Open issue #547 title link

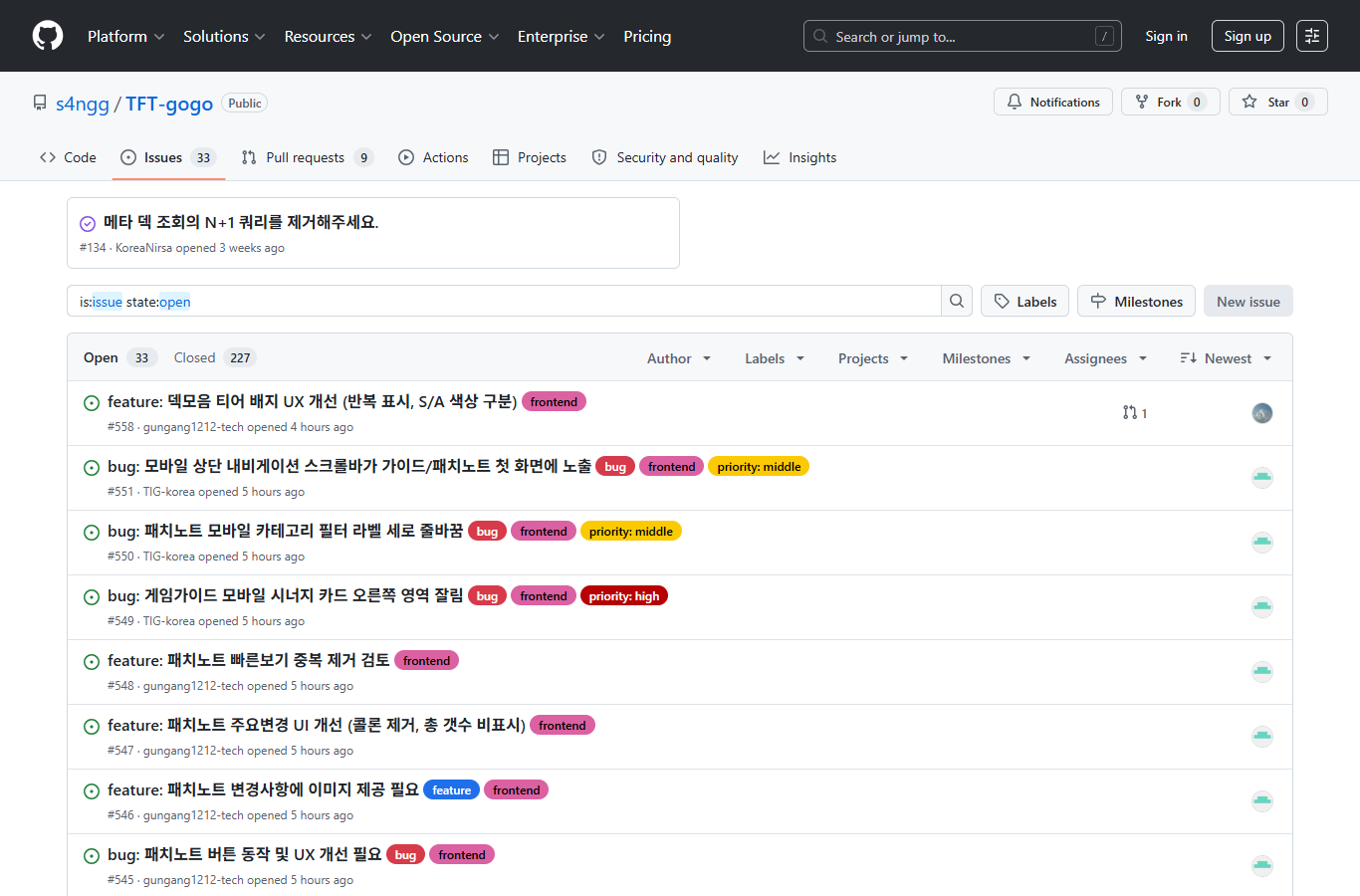317,725
